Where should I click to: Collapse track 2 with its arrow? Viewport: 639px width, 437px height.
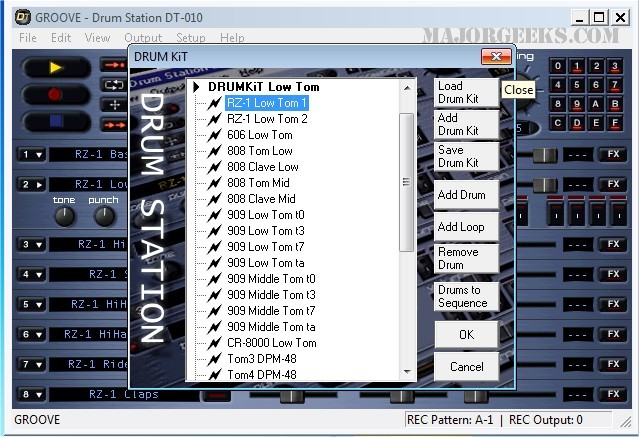point(39,185)
